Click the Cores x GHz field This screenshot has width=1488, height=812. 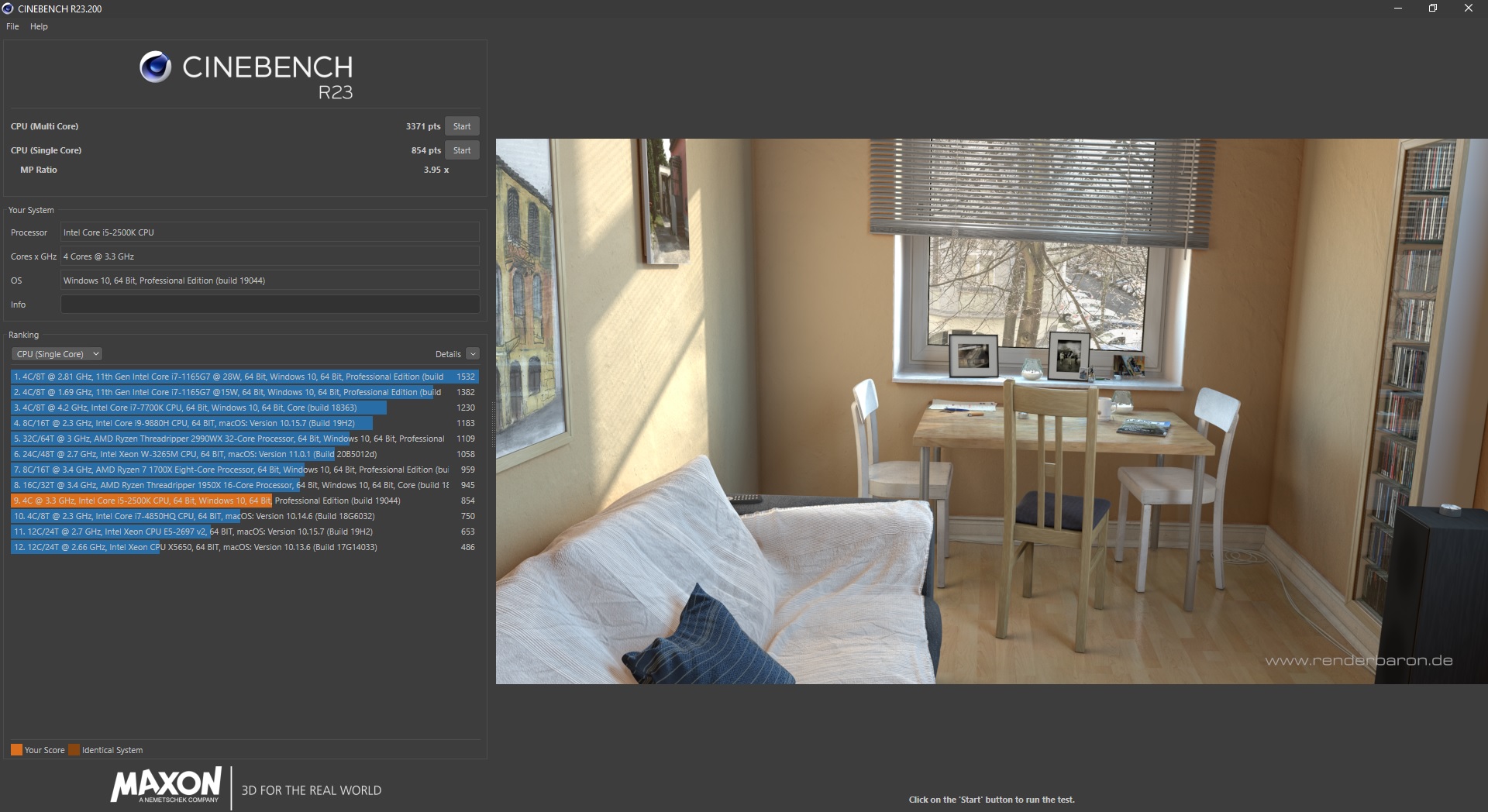coord(270,256)
